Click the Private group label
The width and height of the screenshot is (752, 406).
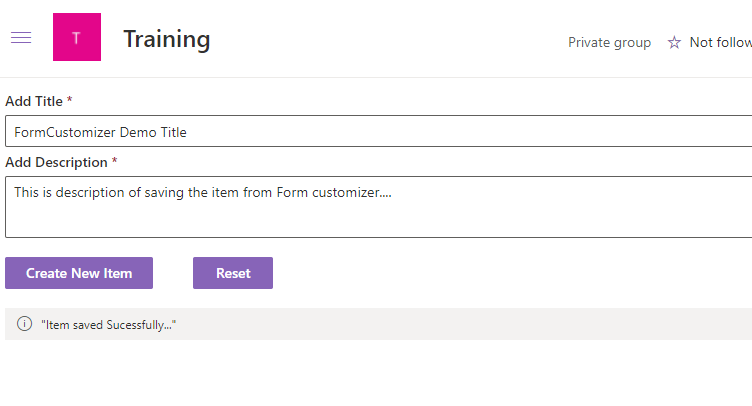(x=609, y=42)
